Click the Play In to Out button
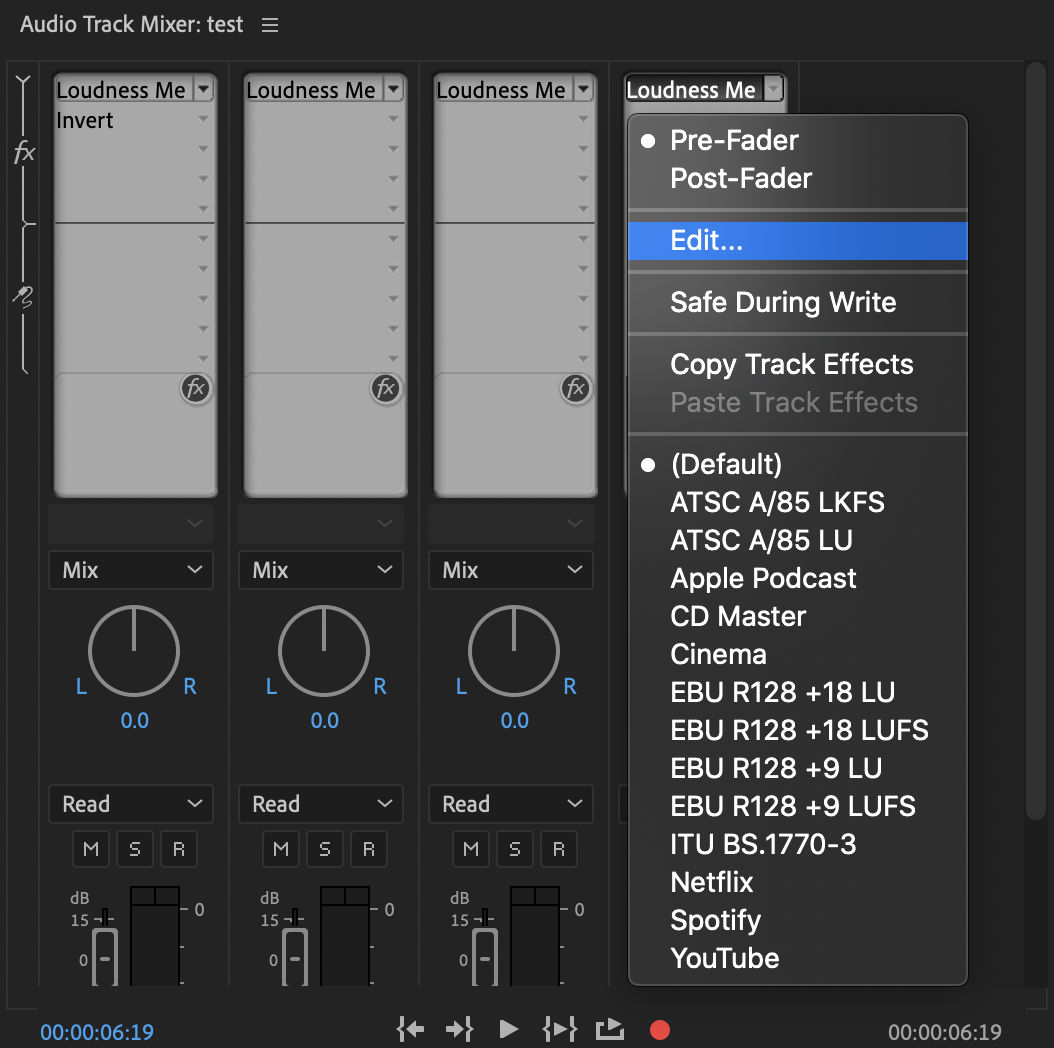 [x=560, y=1029]
